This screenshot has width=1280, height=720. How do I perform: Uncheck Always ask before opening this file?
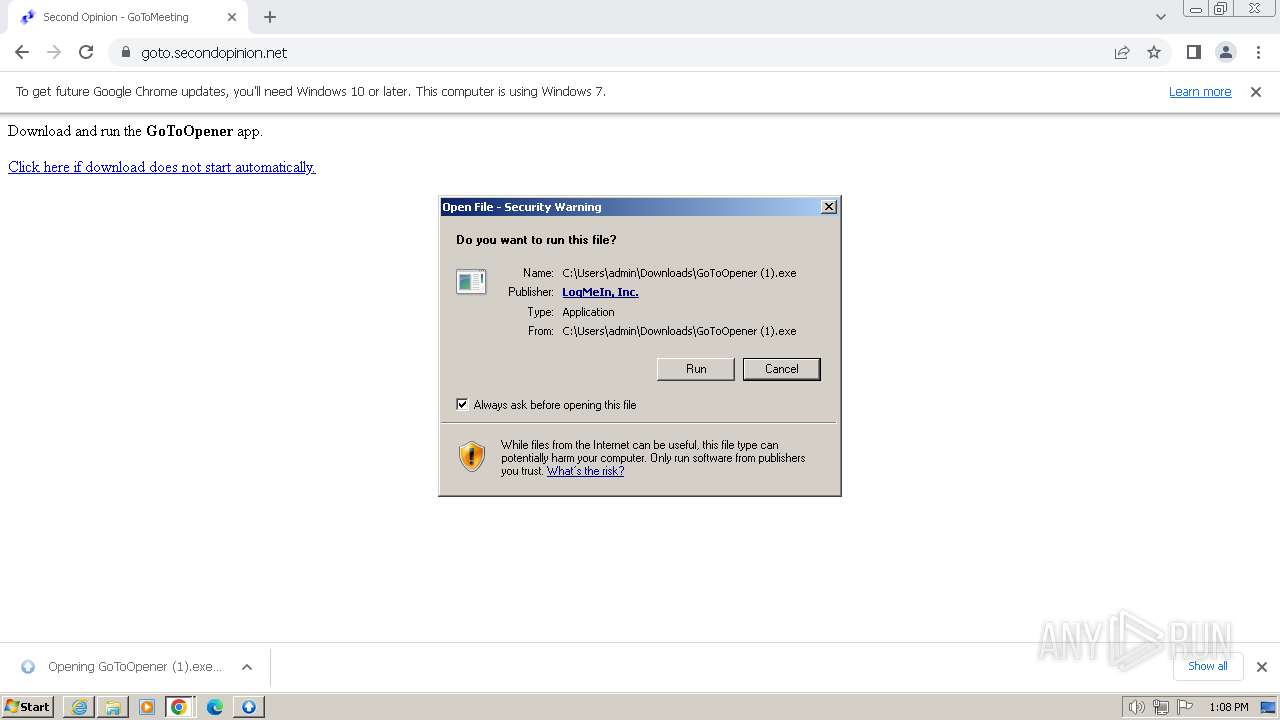(462, 405)
